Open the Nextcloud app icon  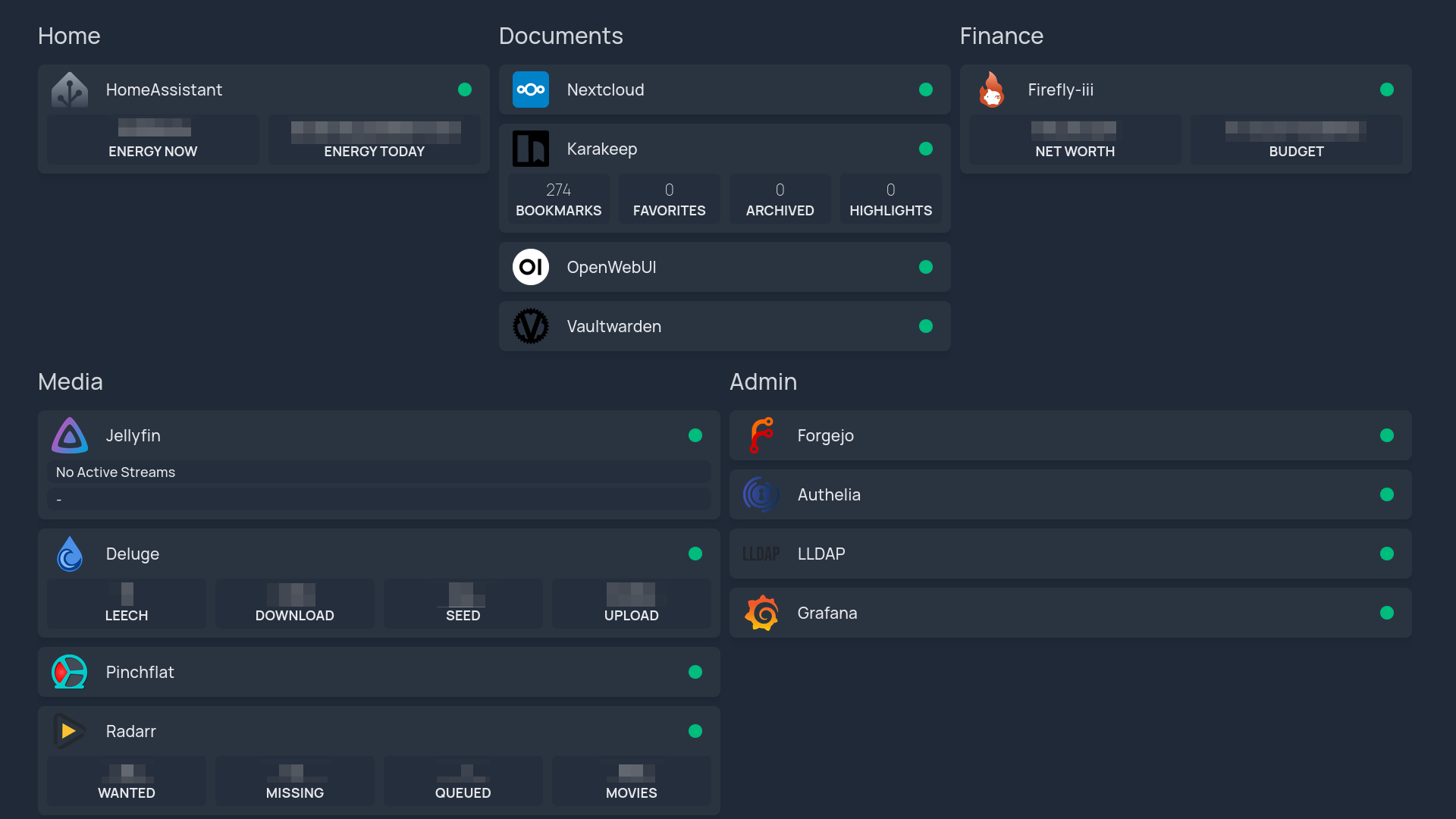531,89
